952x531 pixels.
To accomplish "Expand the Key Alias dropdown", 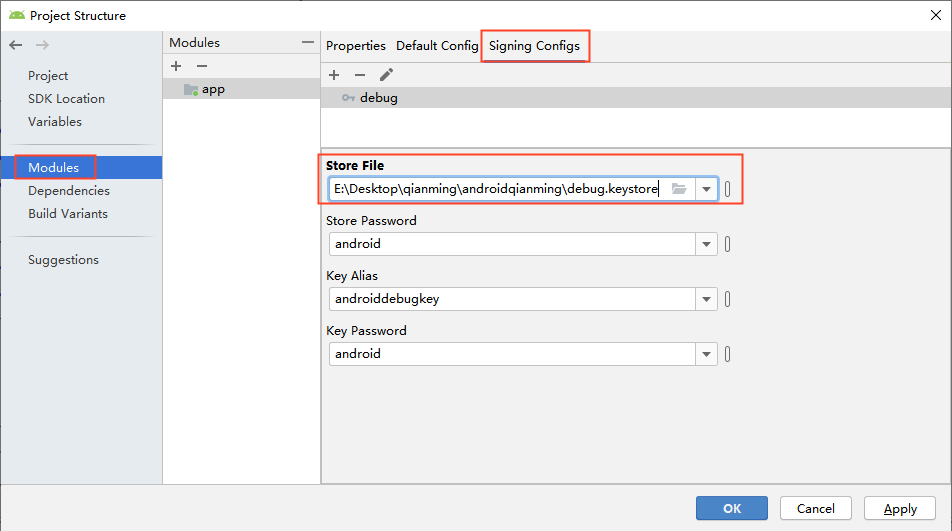I will (707, 299).
